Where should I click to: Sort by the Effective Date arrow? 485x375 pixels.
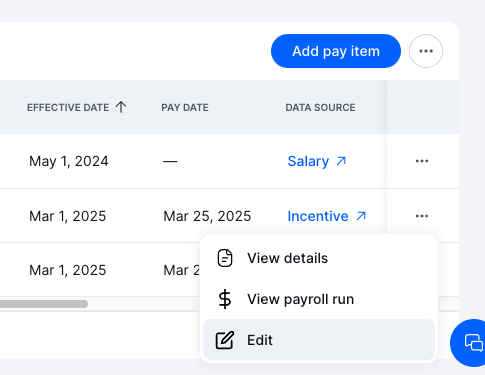[x=121, y=107]
